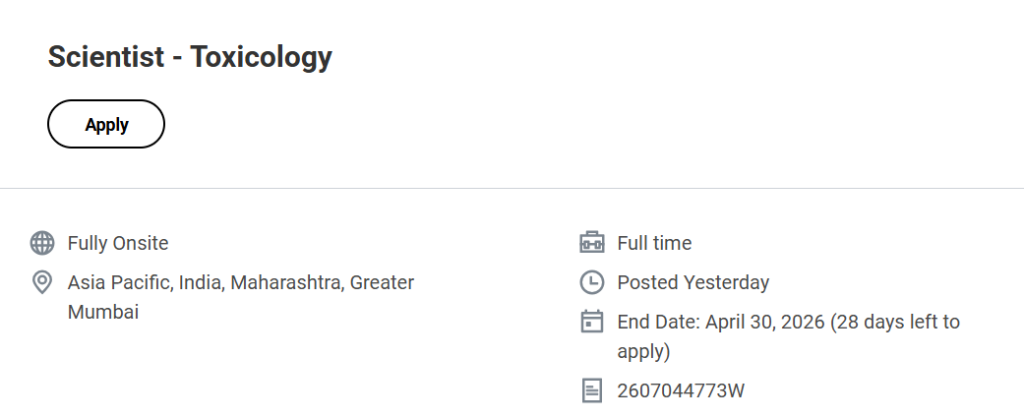Image resolution: width=1024 pixels, height=418 pixels.
Task: Select the Fully Onsite label
Action: click(x=118, y=243)
